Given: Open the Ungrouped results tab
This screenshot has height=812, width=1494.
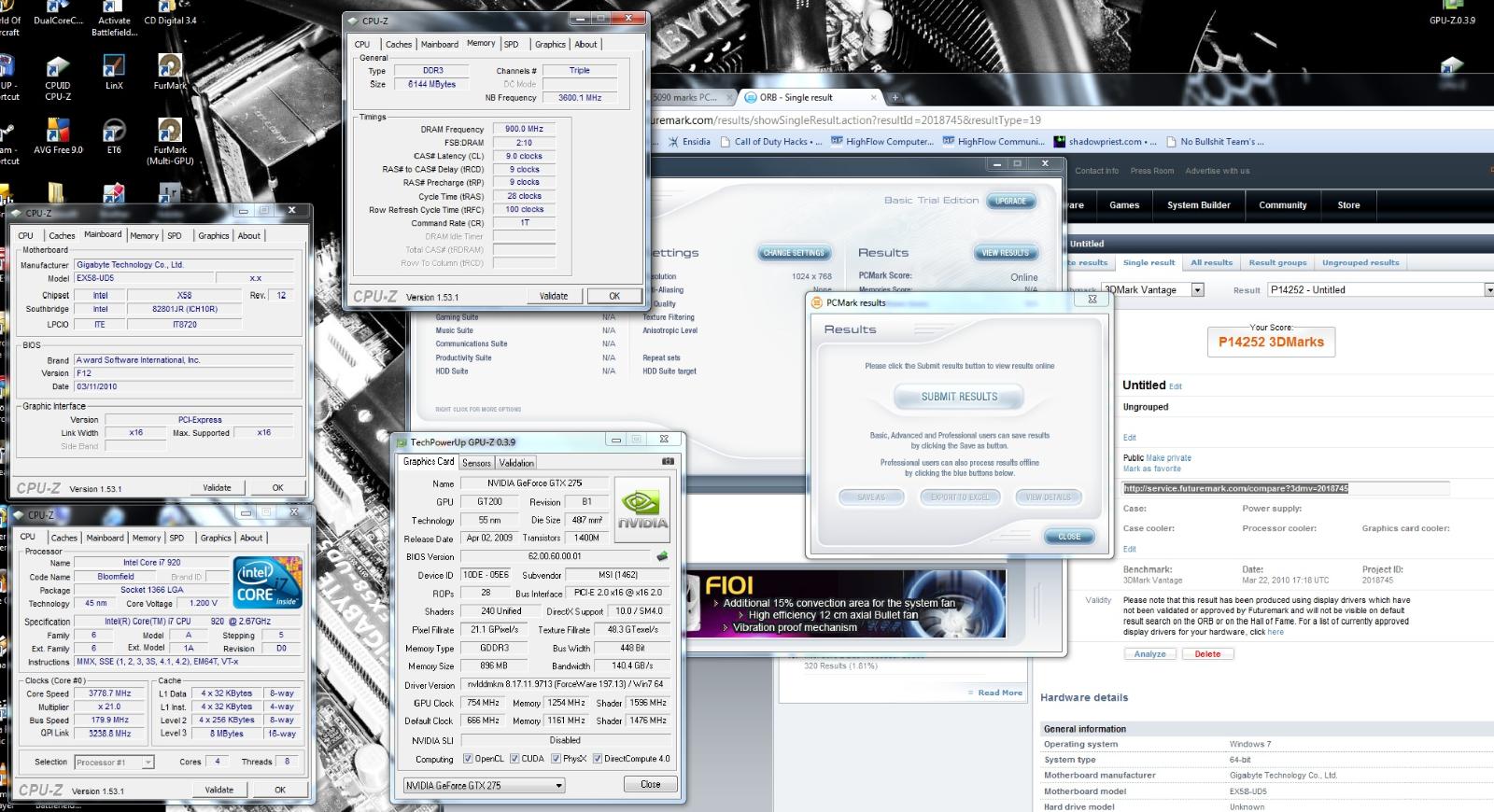Looking at the screenshot, I should tap(1360, 263).
